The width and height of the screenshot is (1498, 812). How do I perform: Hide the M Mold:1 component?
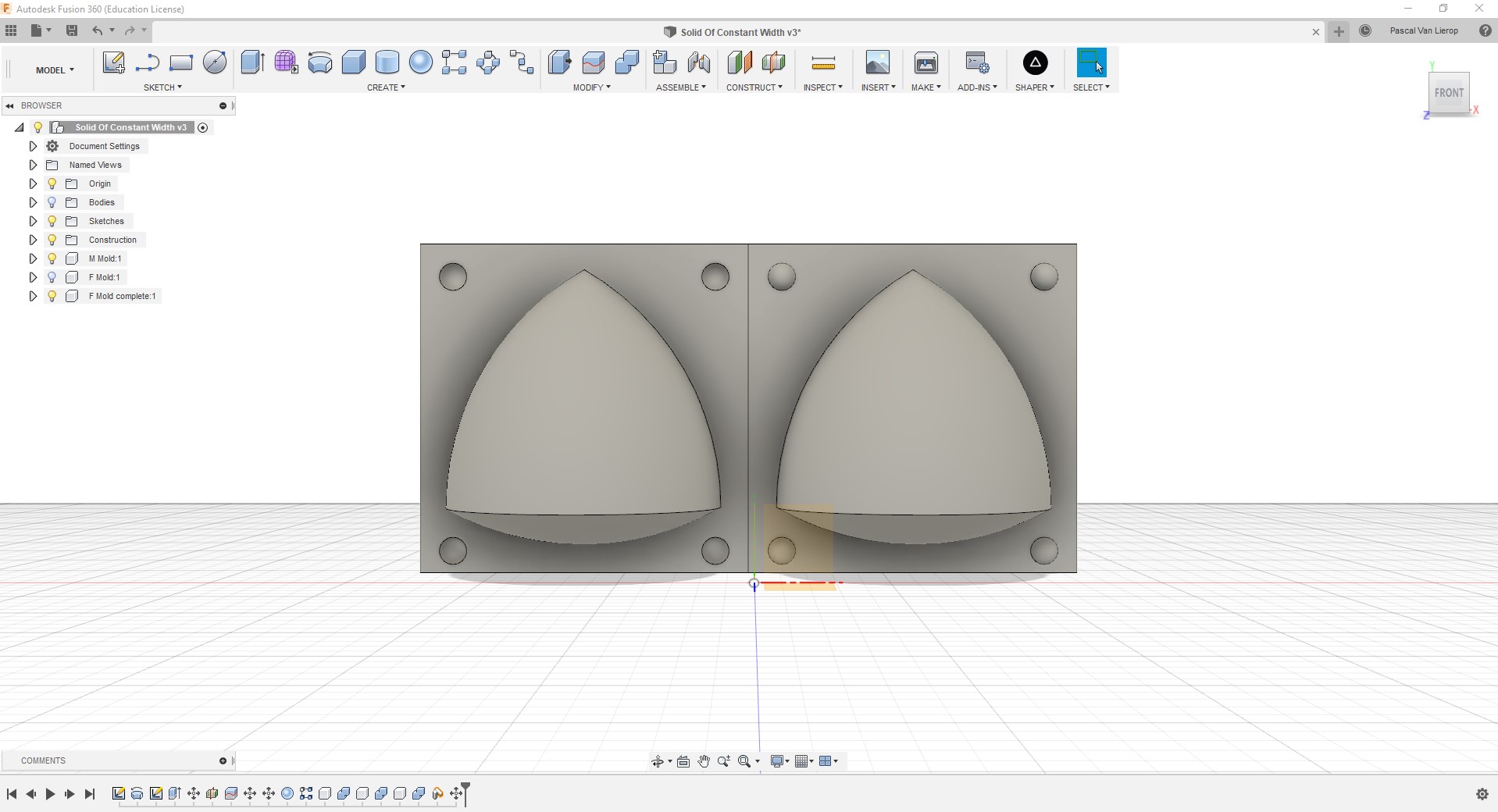coord(52,258)
